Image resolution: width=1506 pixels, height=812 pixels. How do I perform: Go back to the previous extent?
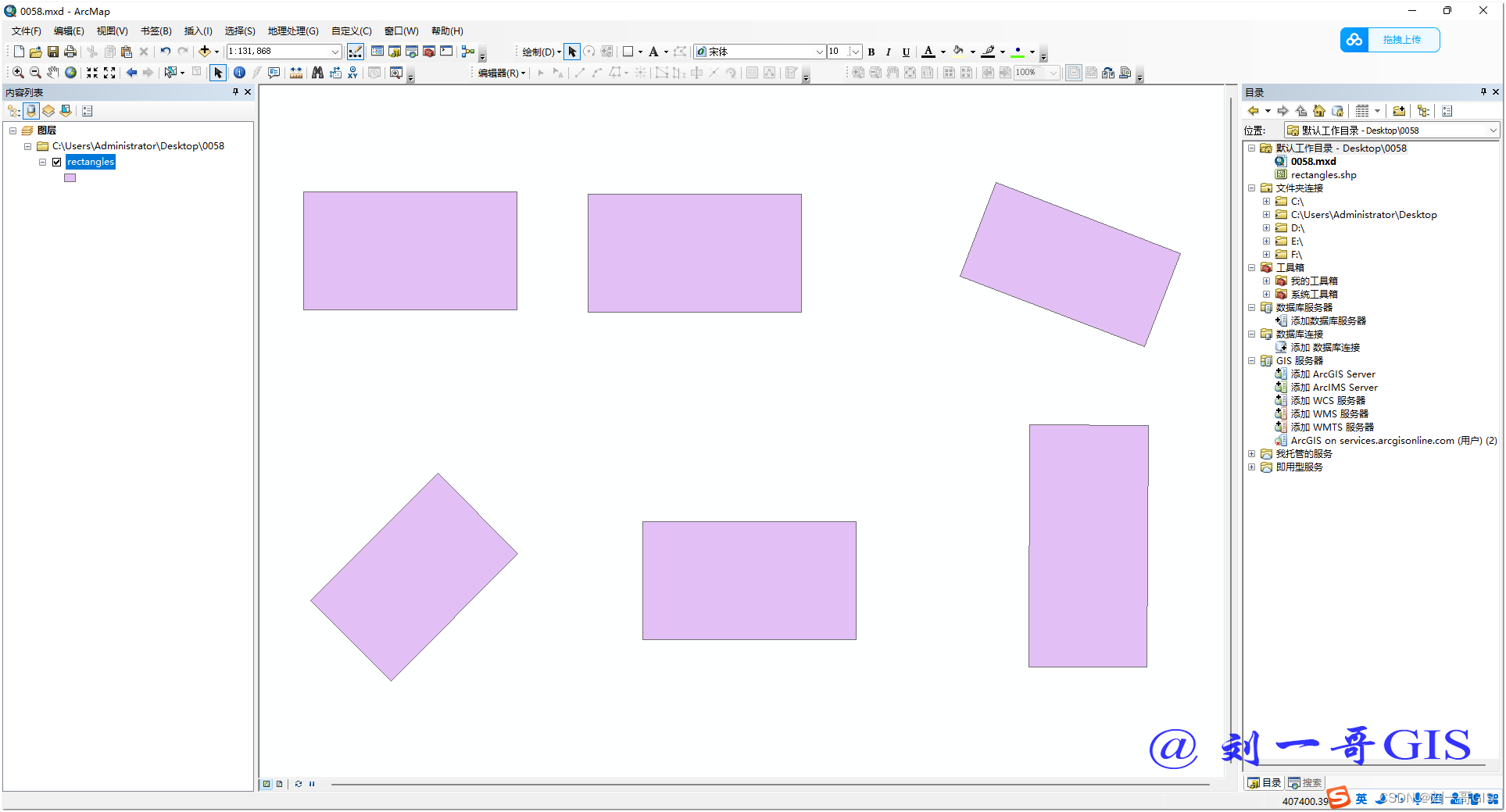131,73
